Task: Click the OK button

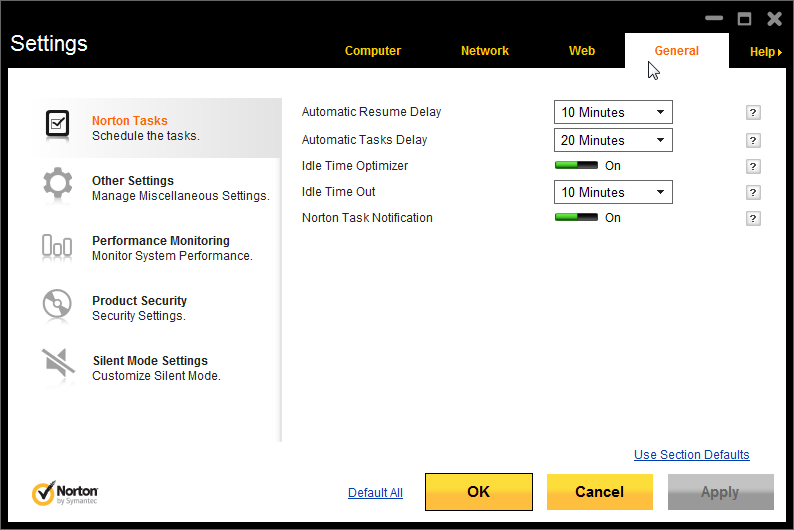Action: coord(479,492)
